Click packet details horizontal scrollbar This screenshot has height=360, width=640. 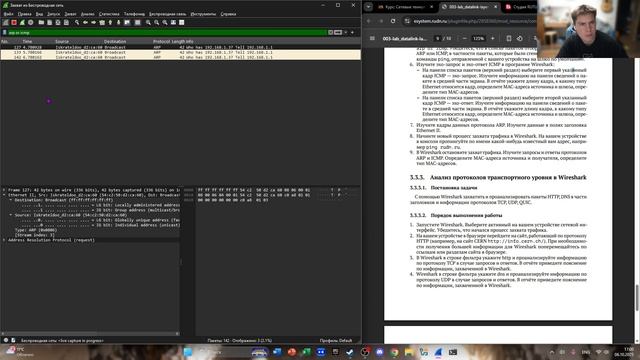point(90,333)
